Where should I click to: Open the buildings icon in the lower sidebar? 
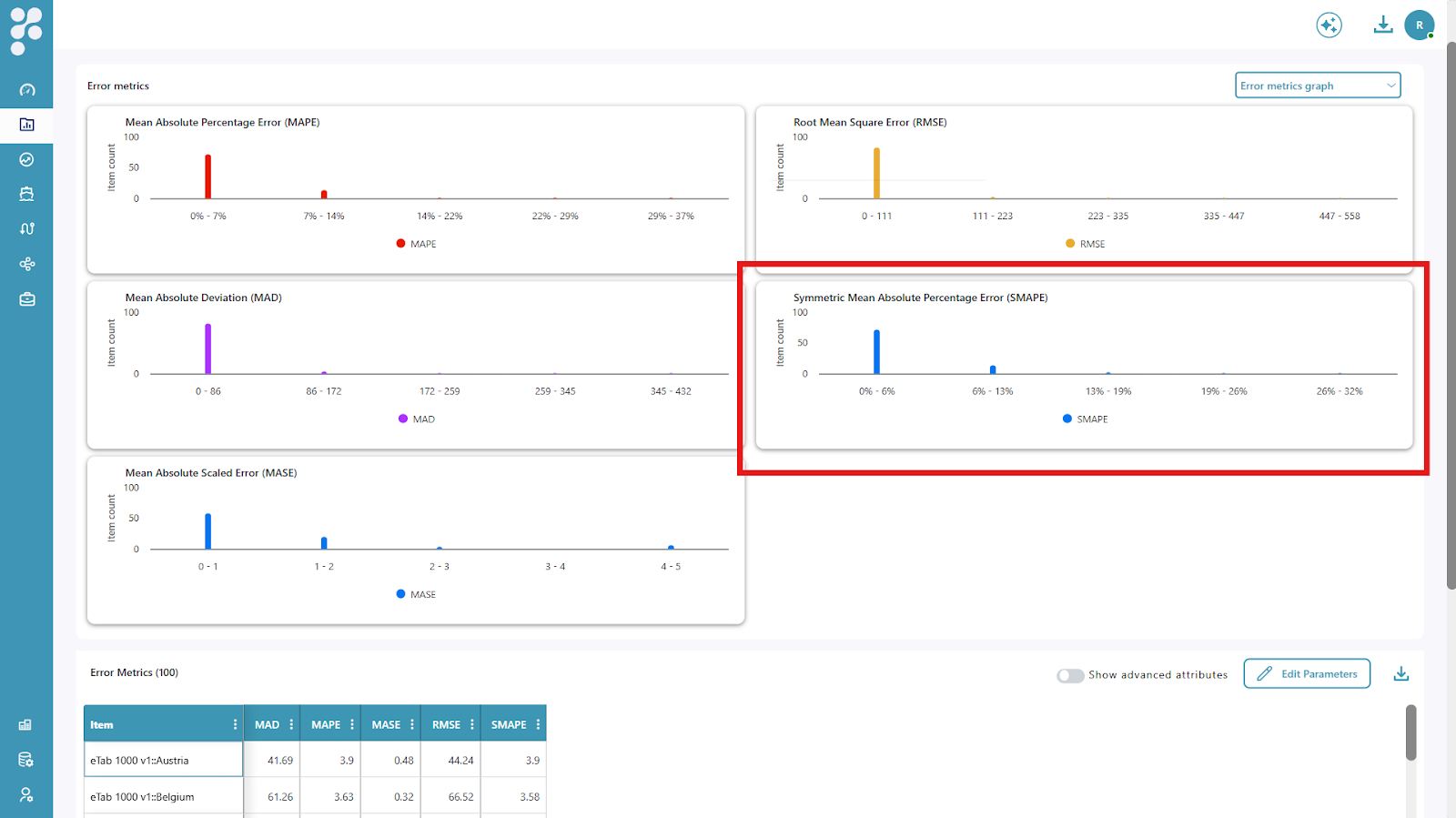(25, 725)
